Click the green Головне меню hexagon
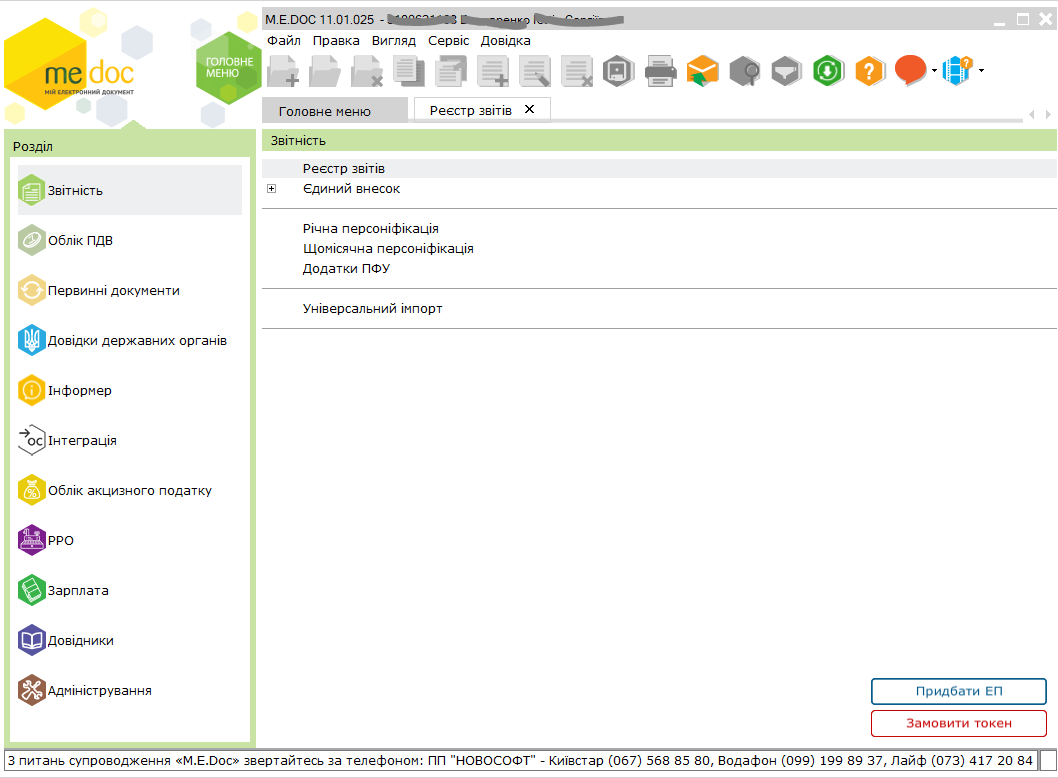The width and height of the screenshot is (1058, 778). tap(229, 68)
